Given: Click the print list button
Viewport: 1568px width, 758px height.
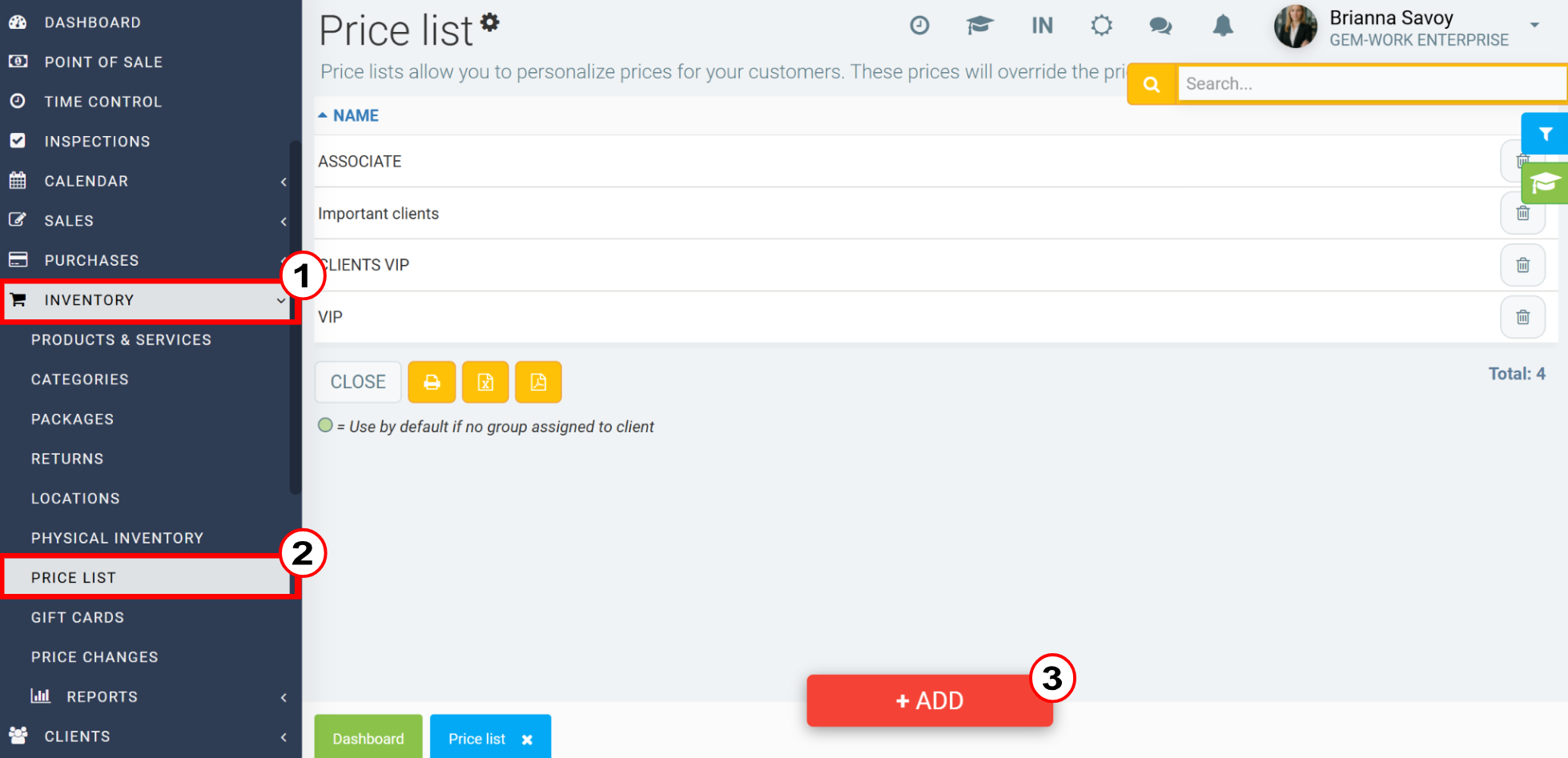Looking at the screenshot, I should tap(432, 382).
